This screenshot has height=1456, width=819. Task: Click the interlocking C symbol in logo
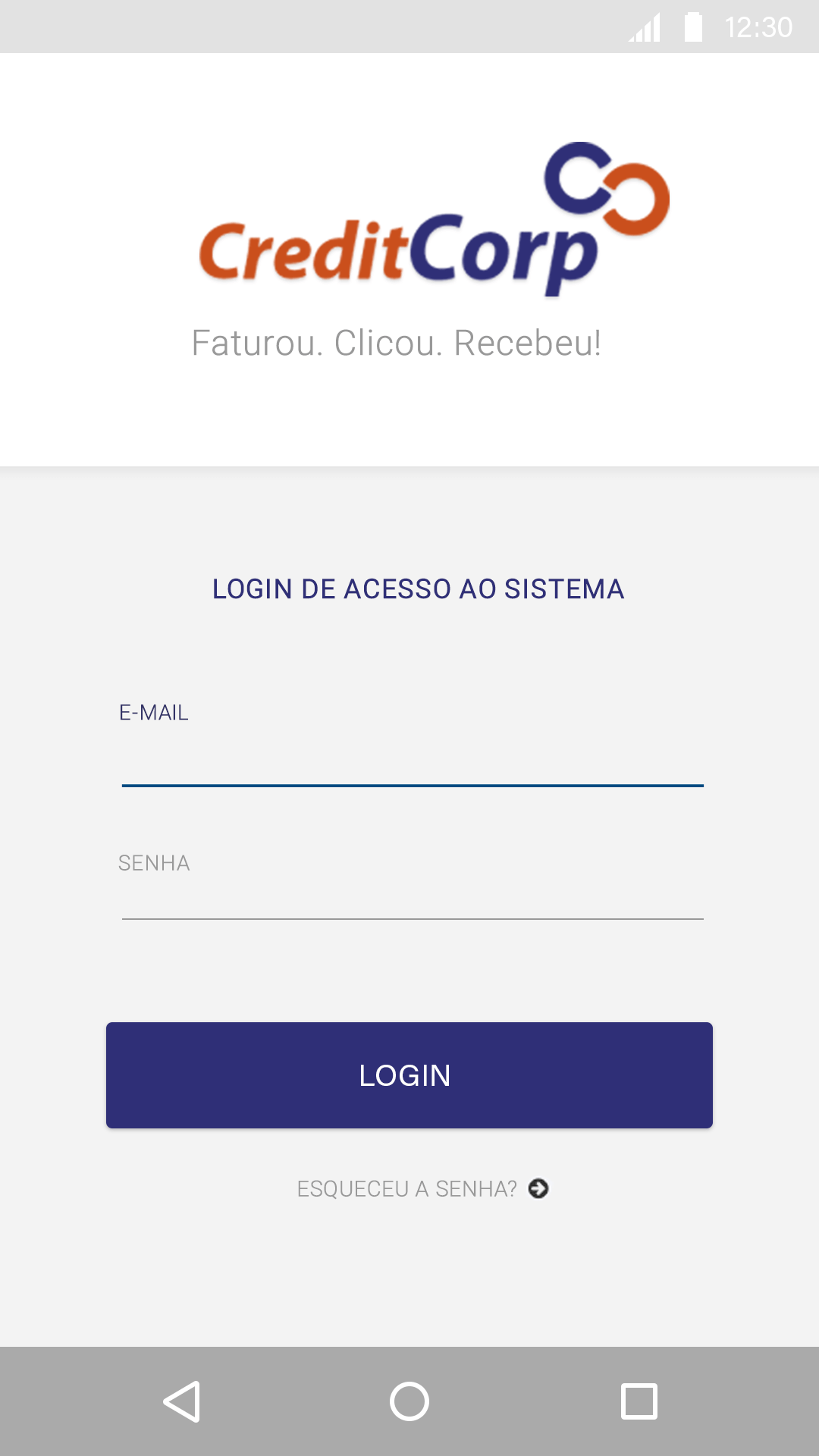click(x=607, y=186)
